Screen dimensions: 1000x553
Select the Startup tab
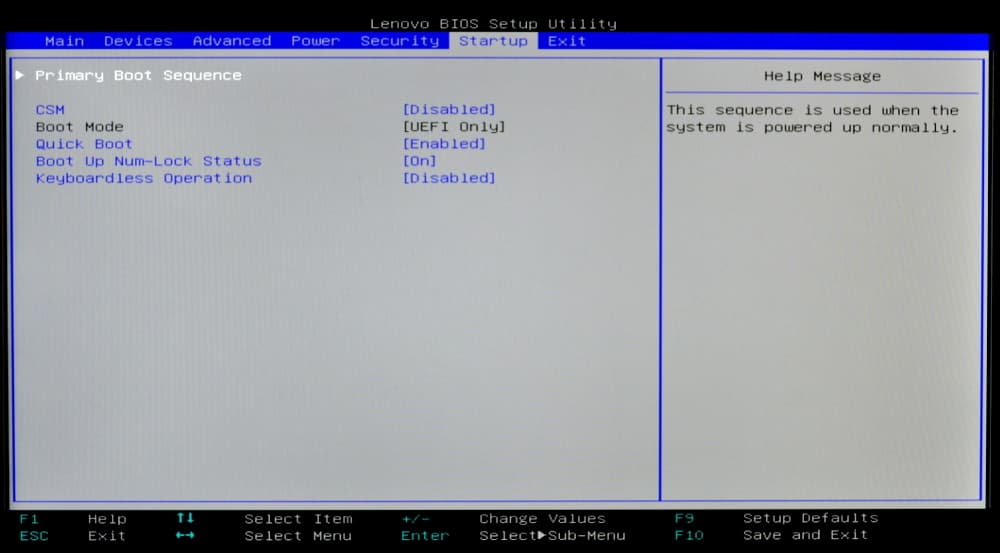coord(493,41)
